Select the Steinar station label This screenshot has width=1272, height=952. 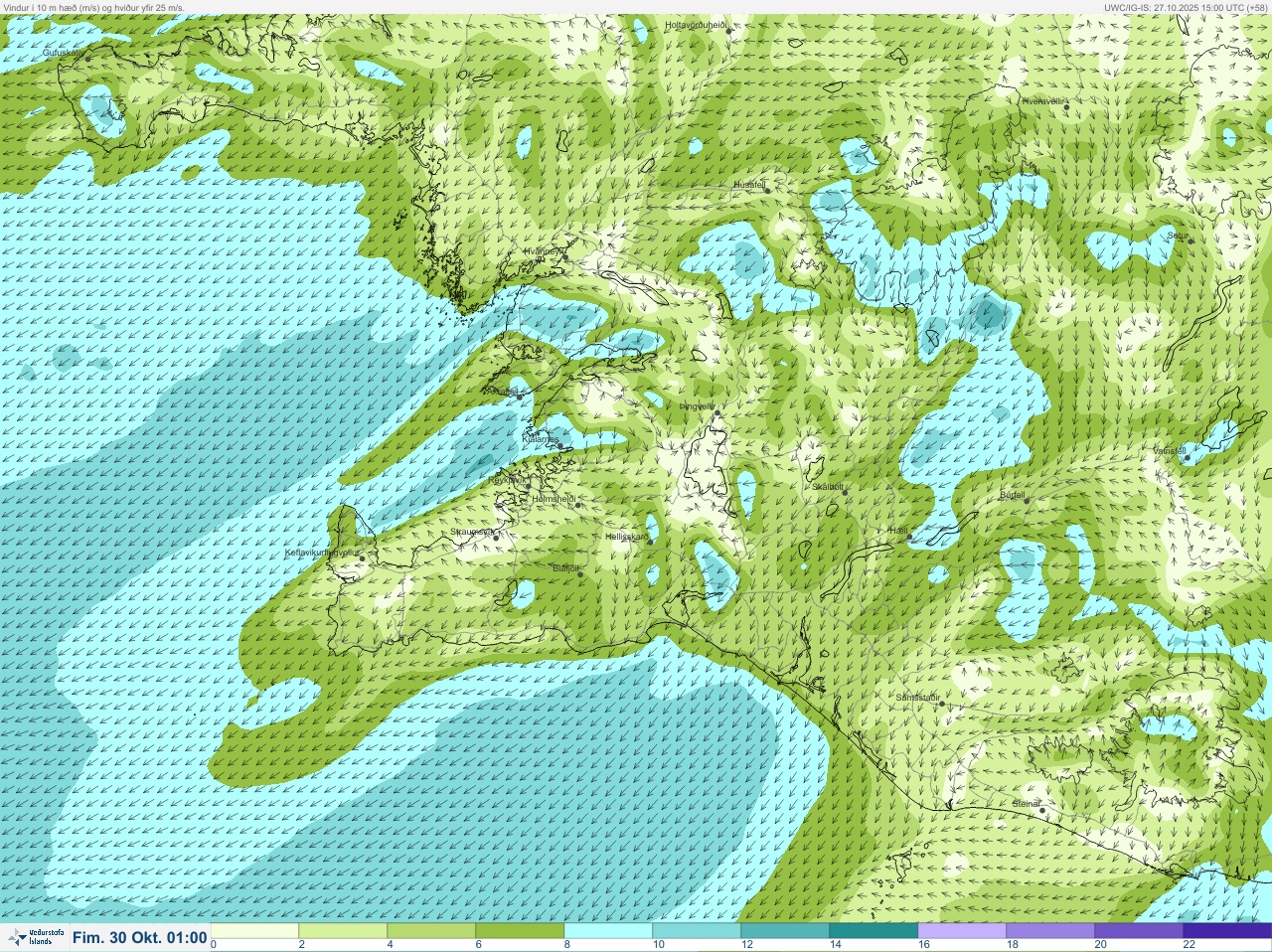[1026, 803]
